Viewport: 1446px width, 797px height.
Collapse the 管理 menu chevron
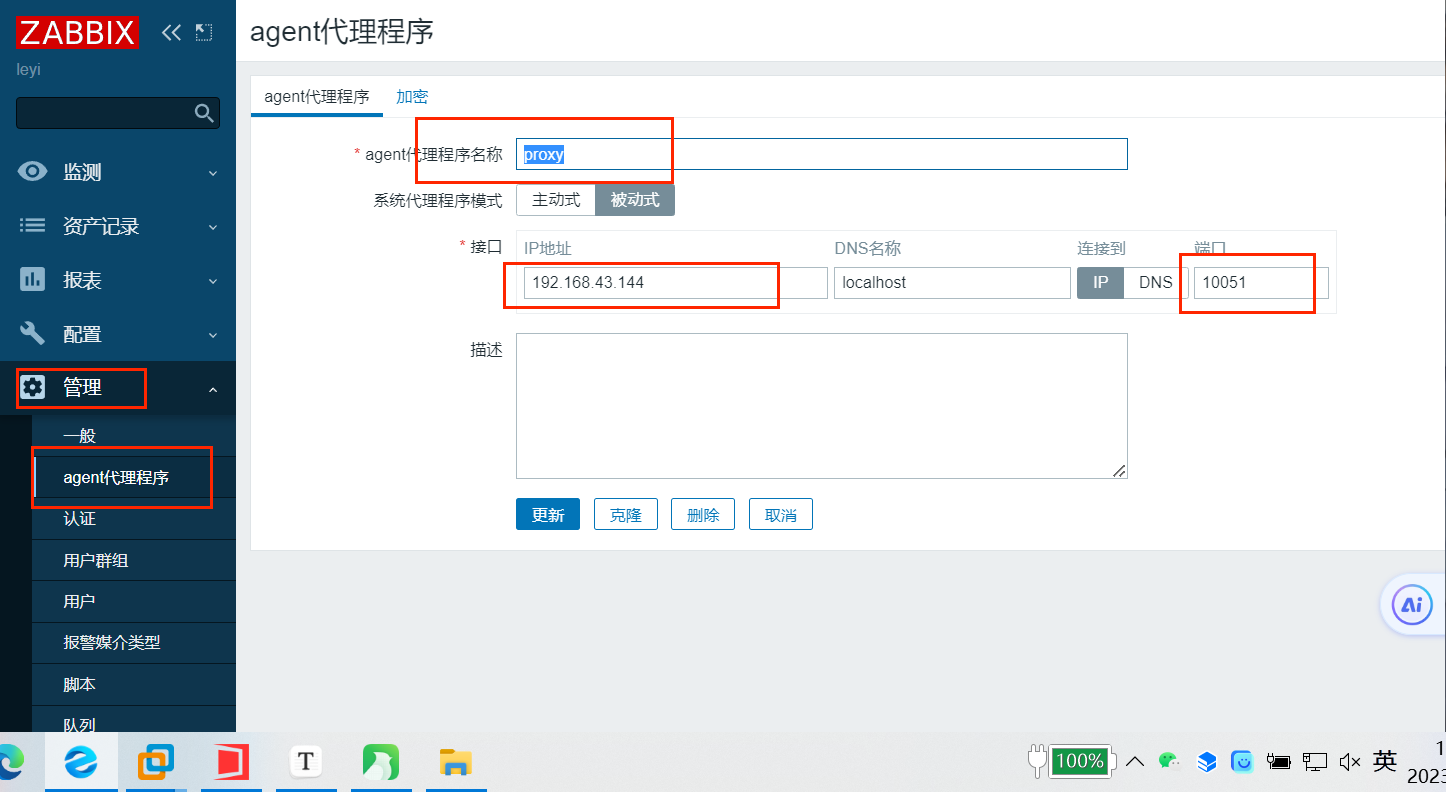click(212, 389)
